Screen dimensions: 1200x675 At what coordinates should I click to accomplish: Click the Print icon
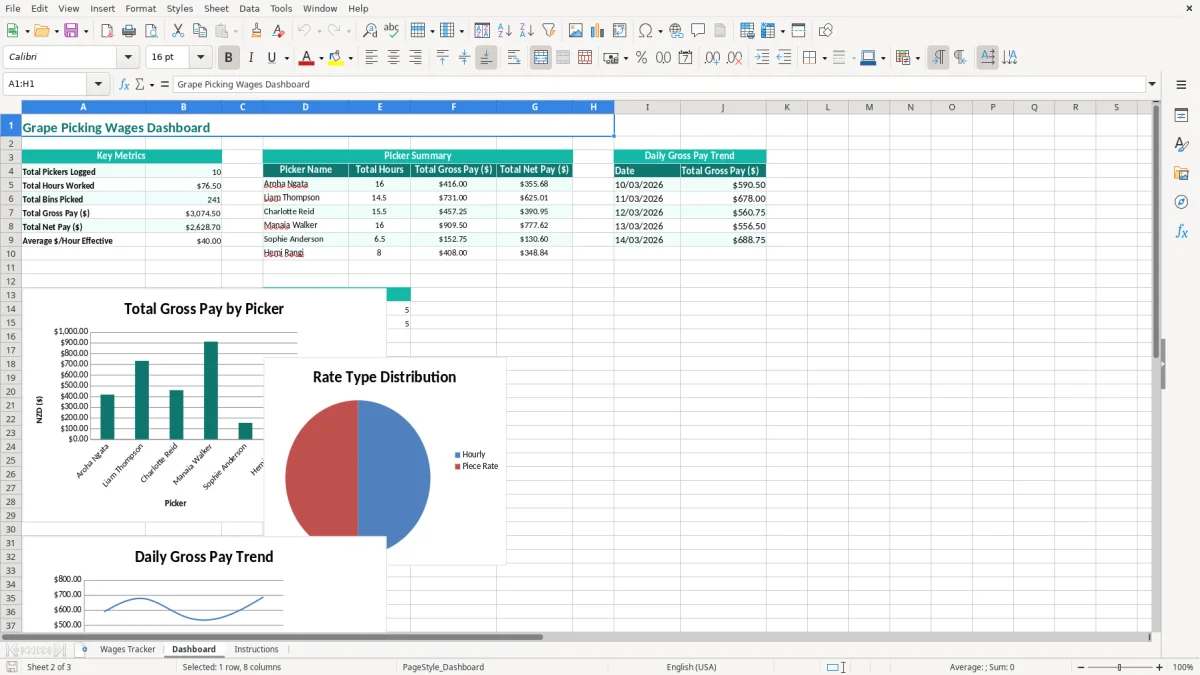(x=129, y=31)
